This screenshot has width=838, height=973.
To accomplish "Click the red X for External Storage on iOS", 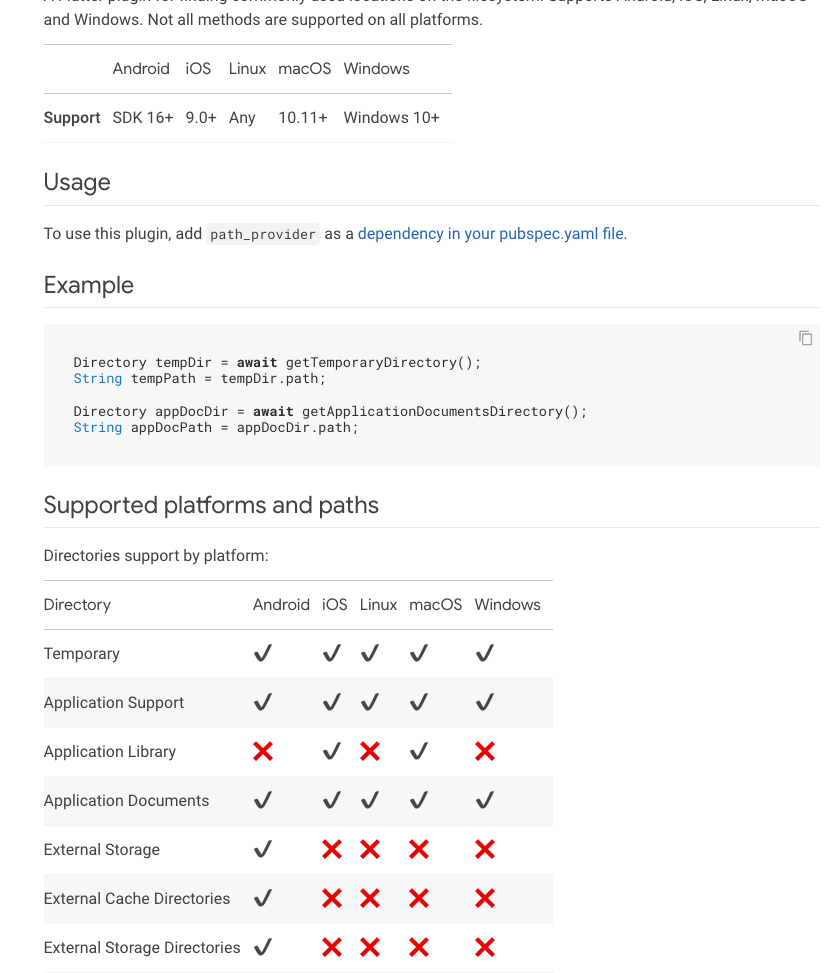I will tap(332, 849).
